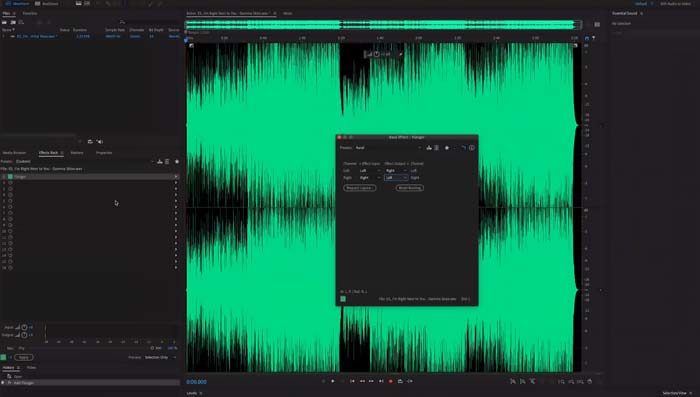The width and height of the screenshot is (700, 397).
Task: Select the History tab
Action: point(8,368)
